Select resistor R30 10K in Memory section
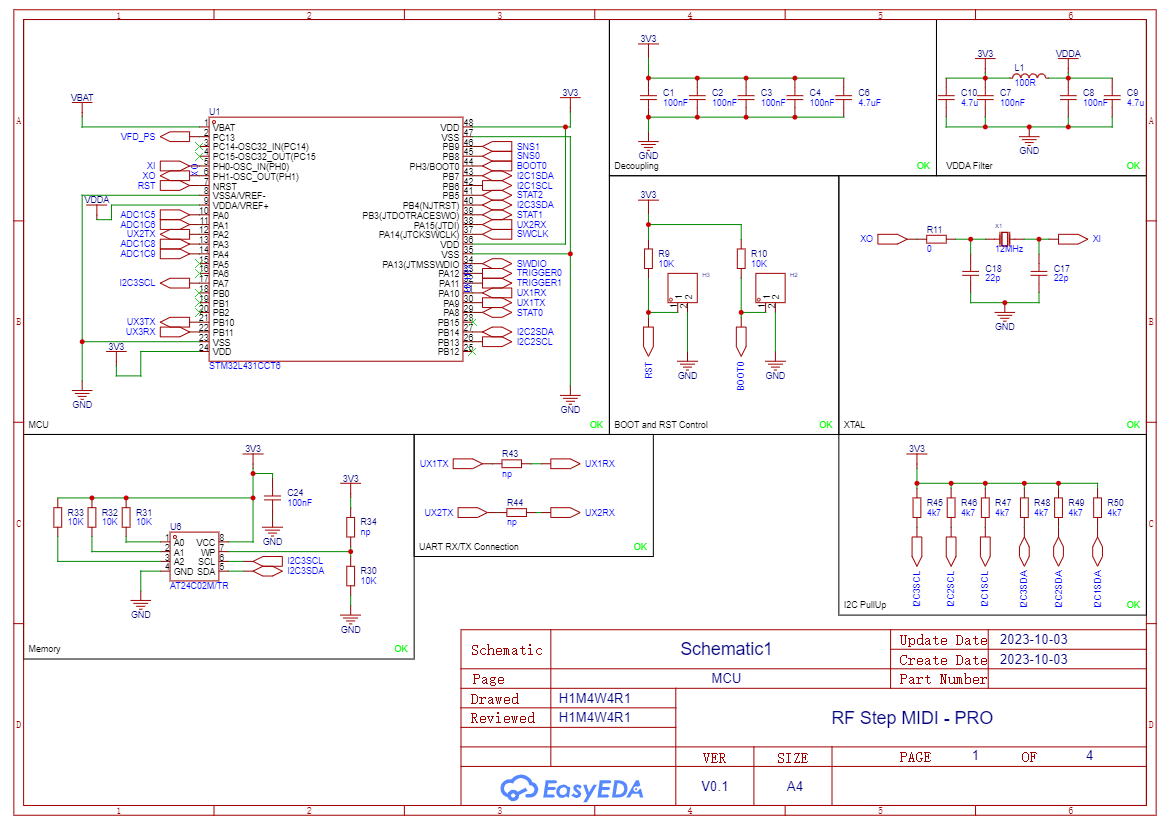The image size is (1170, 825). click(x=351, y=576)
